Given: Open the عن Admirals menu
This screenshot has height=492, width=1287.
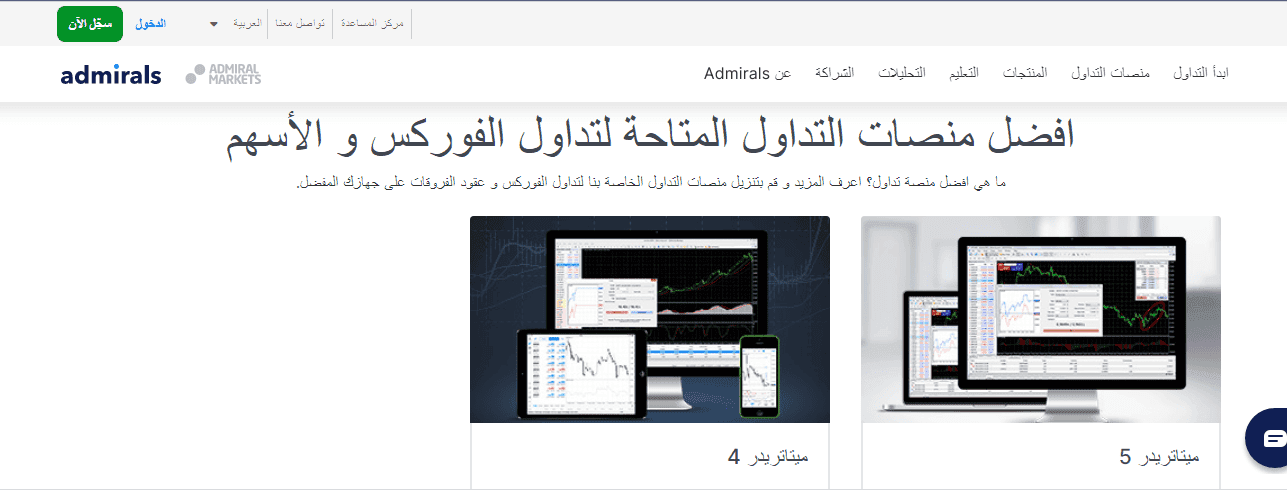Looking at the screenshot, I should click(748, 74).
